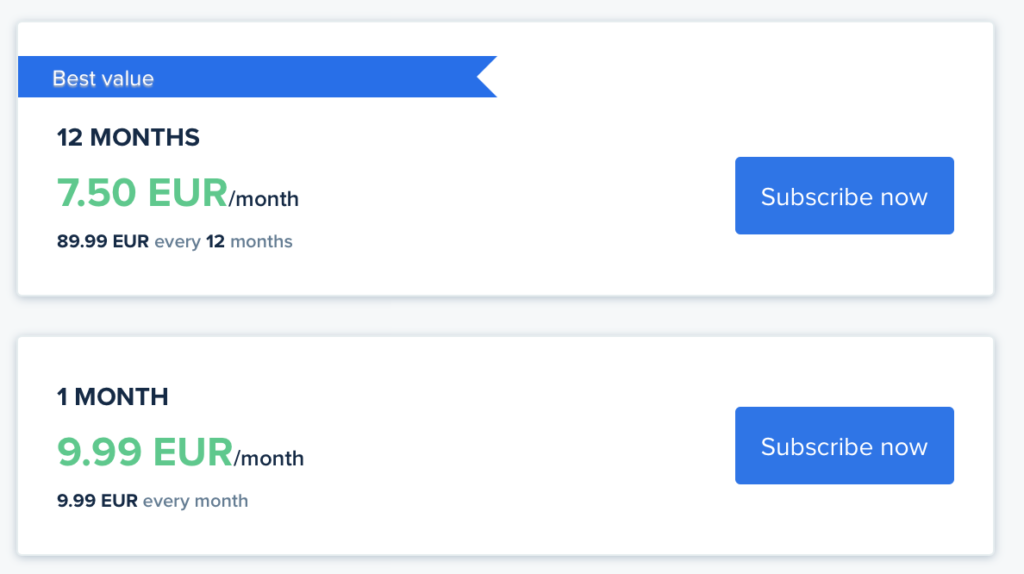1024x574 pixels.
Task: Click the green 9.99 EUR price
Action: [x=145, y=452]
